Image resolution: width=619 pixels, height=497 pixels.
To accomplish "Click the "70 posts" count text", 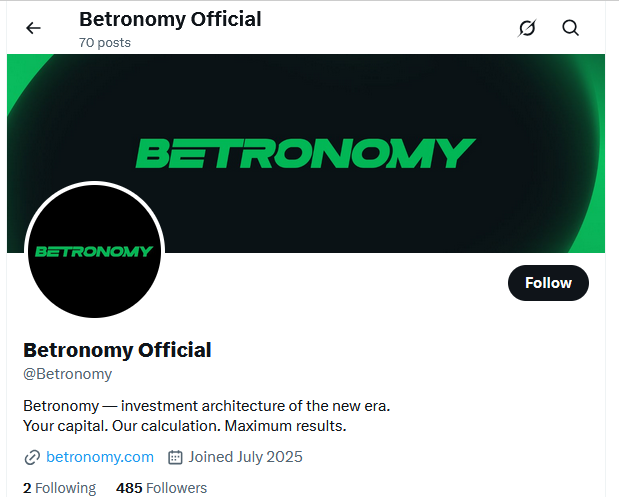I will pos(104,42).
